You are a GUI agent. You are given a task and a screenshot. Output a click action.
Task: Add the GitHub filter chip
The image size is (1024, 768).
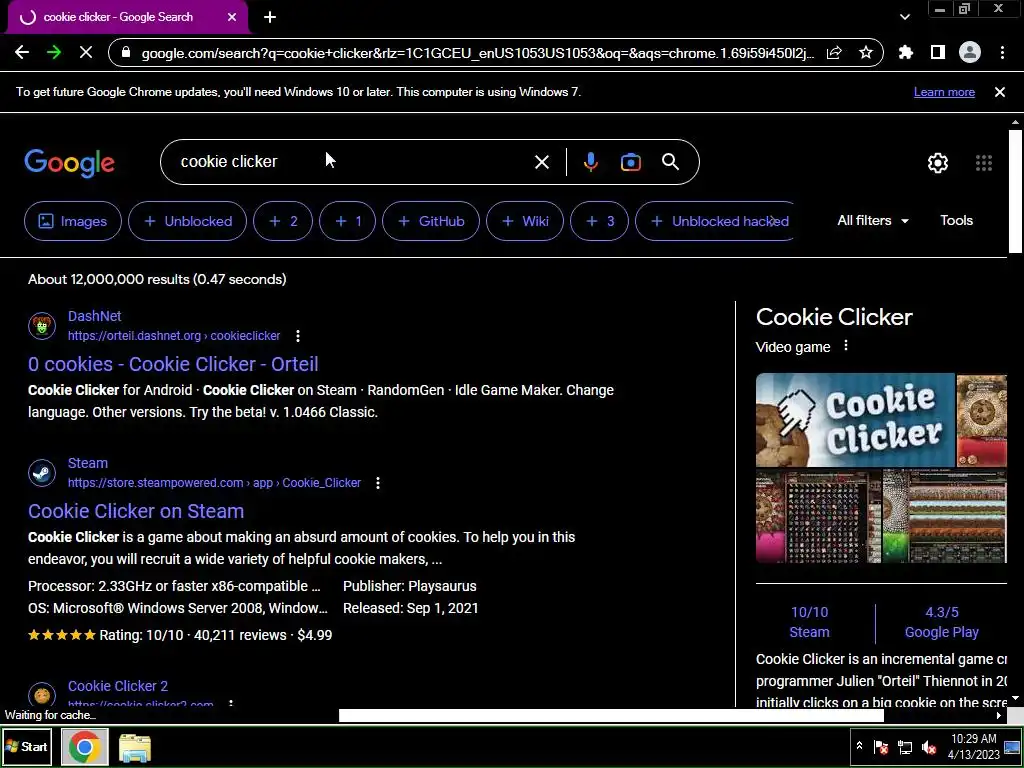click(431, 221)
